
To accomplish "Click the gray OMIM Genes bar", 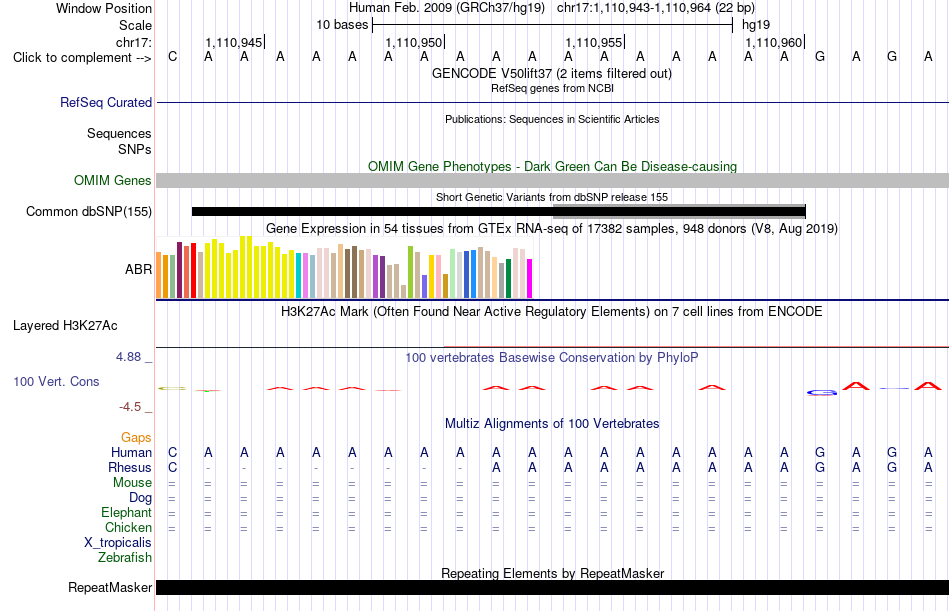I will coord(553,181).
